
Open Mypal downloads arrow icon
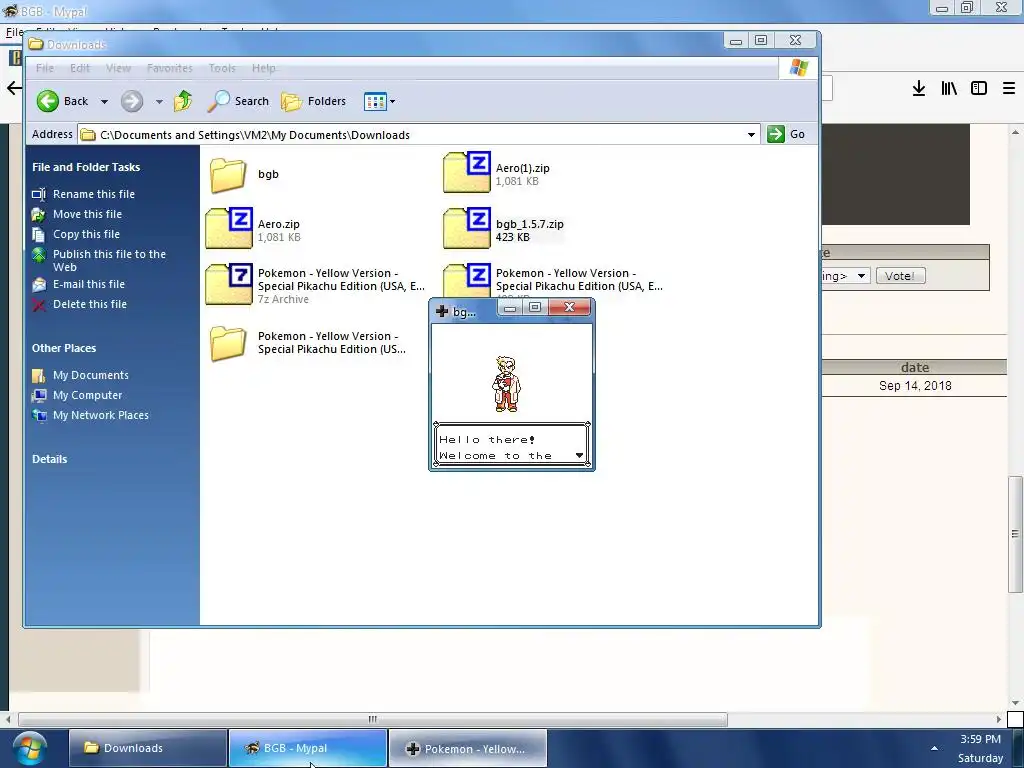(919, 88)
